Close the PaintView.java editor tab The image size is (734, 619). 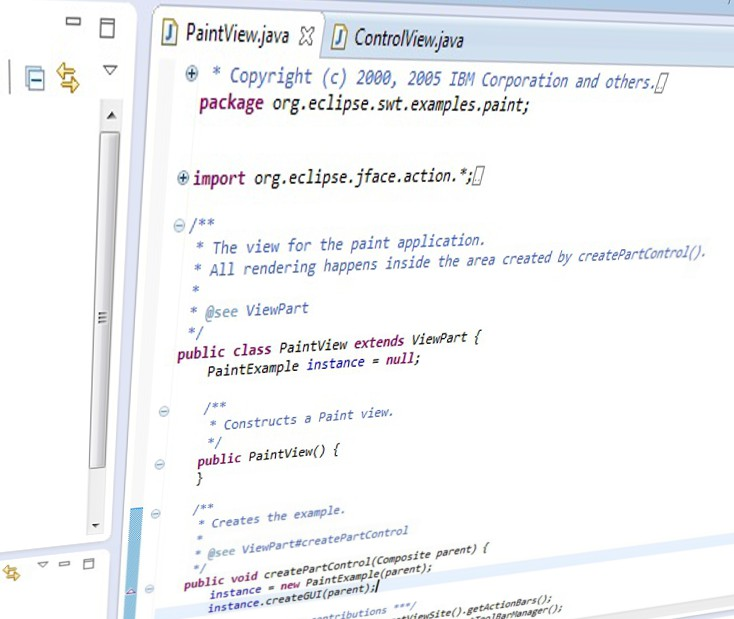pos(306,36)
